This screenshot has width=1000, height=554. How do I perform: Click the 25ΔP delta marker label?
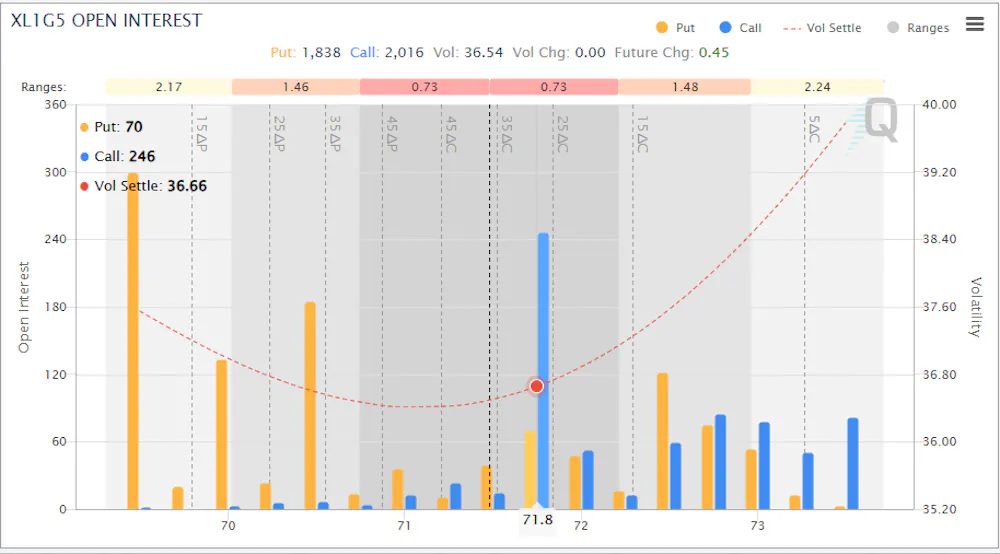[x=279, y=133]
